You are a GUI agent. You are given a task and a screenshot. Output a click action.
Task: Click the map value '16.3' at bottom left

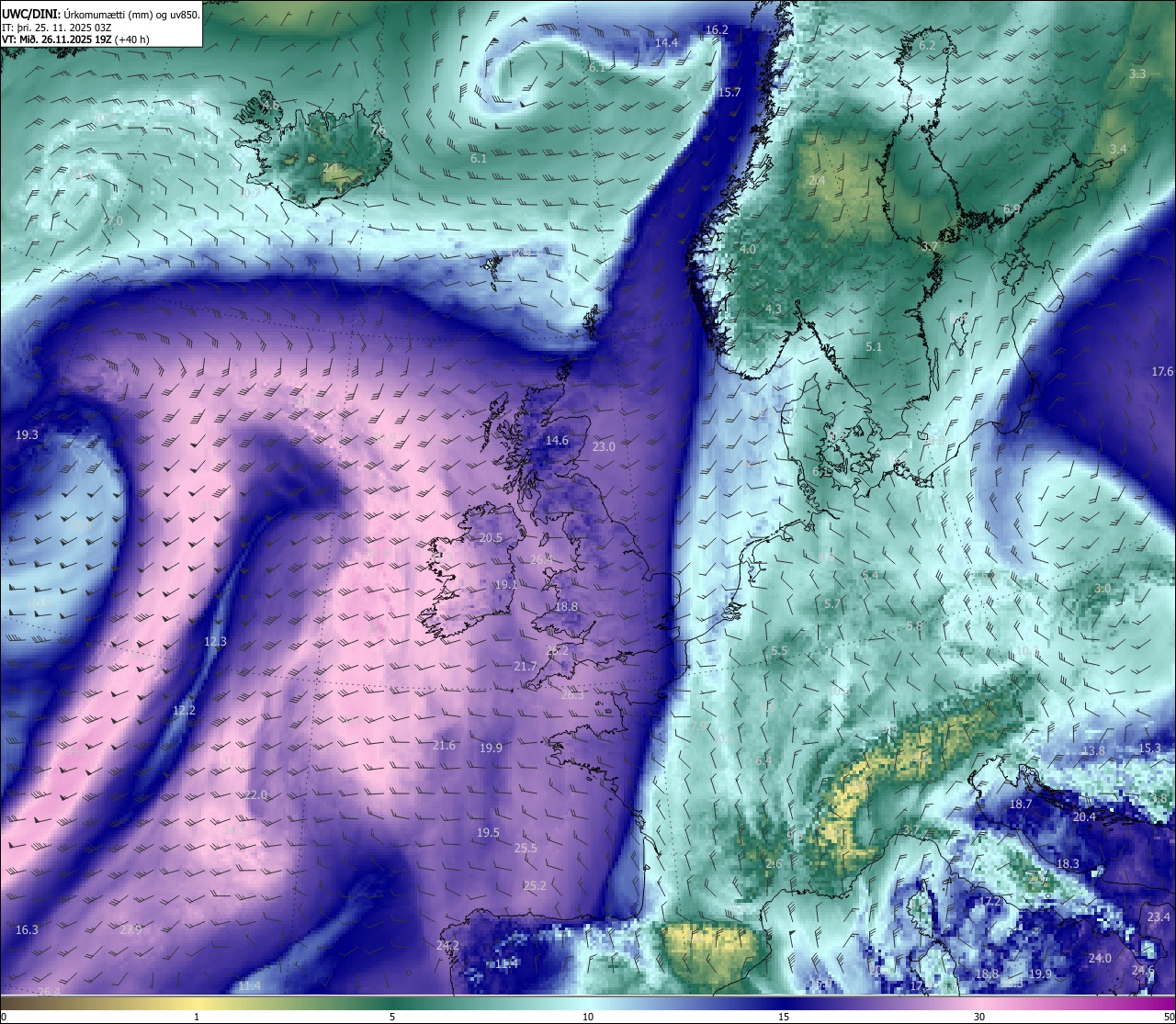pyautogui.click(x=27, y=930)
